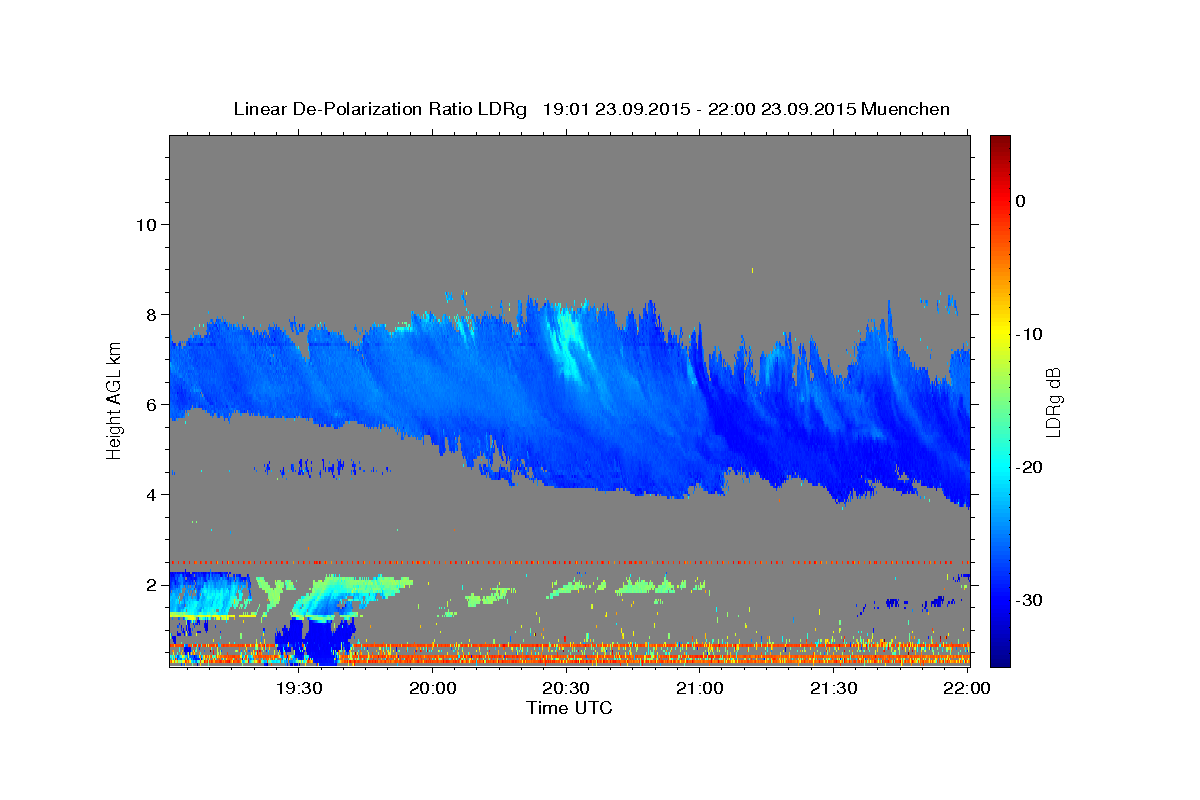Click the height tick label 2
Viewport: 1200px width, 800px height.
point(152,584)
